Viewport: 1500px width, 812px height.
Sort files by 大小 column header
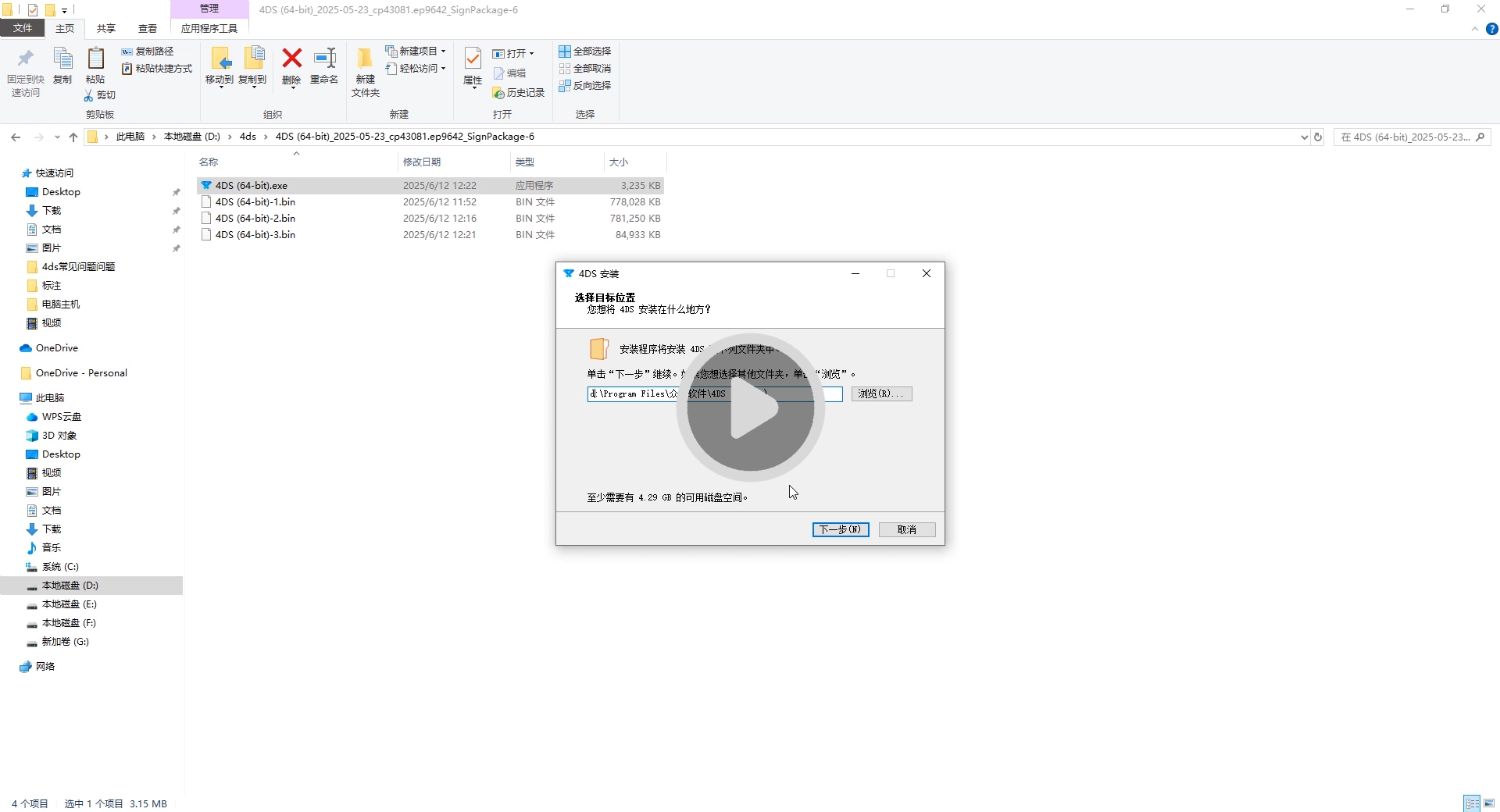pos(619,162)
